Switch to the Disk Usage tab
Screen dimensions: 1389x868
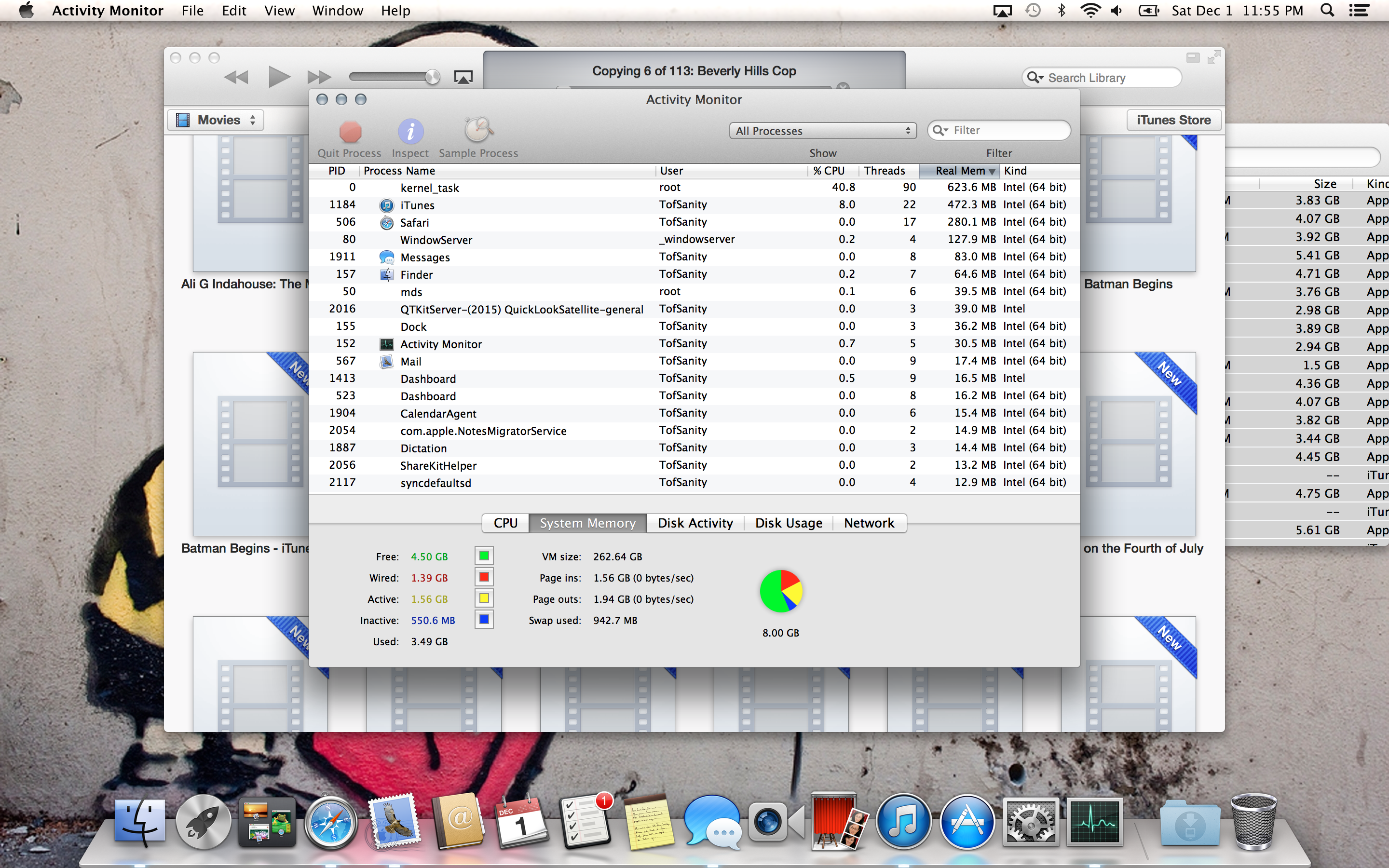coord(789,523)
